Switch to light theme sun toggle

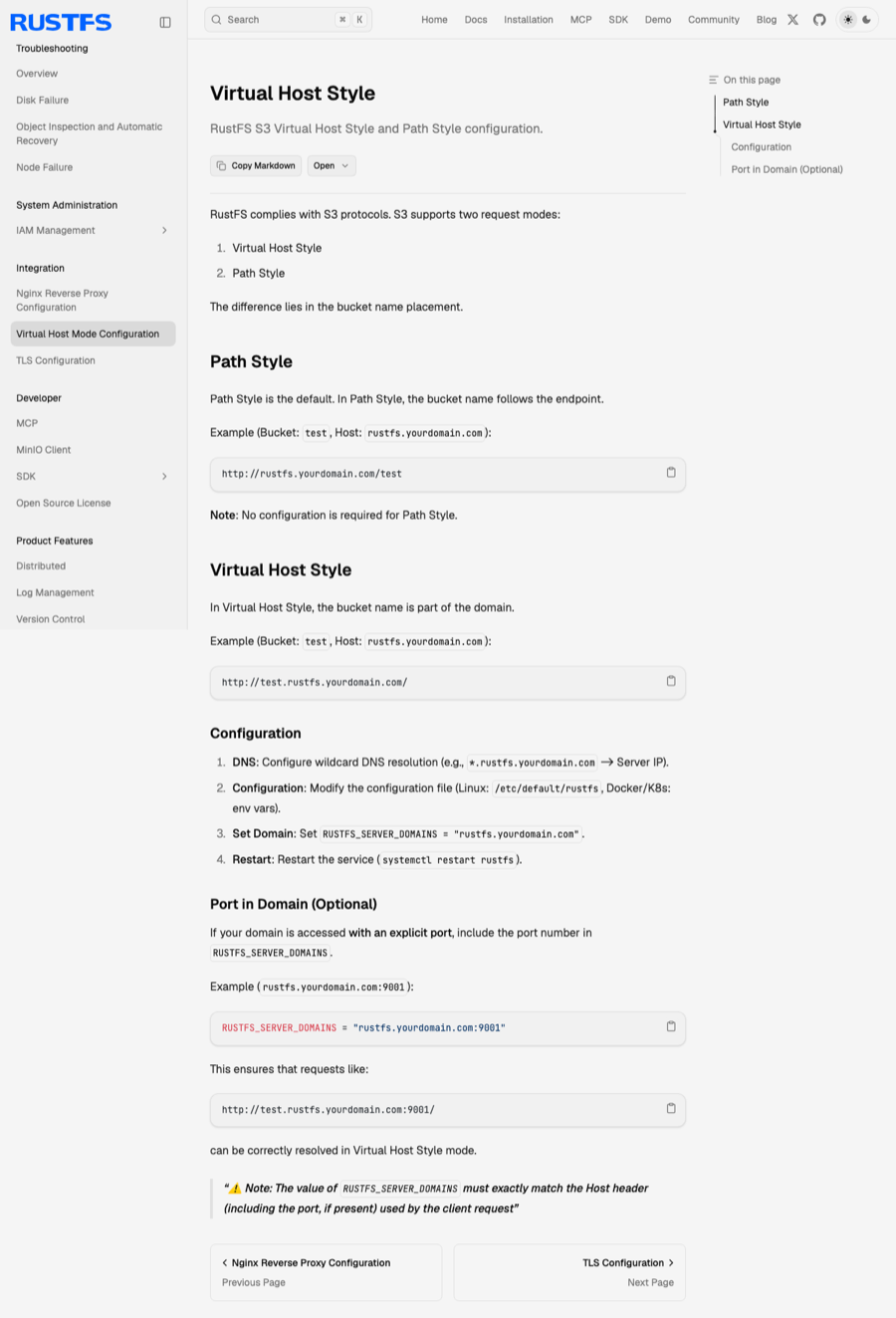tap(848, 20)
